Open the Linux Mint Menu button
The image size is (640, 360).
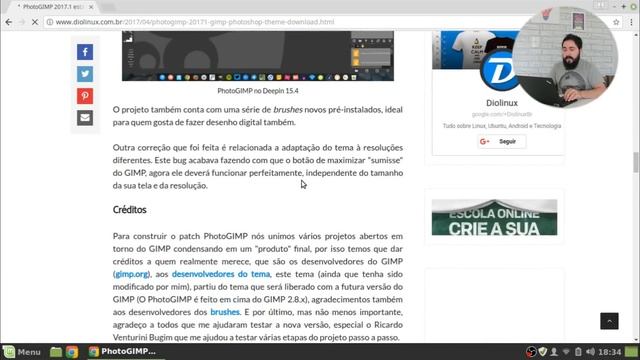[x=22, y=351]
